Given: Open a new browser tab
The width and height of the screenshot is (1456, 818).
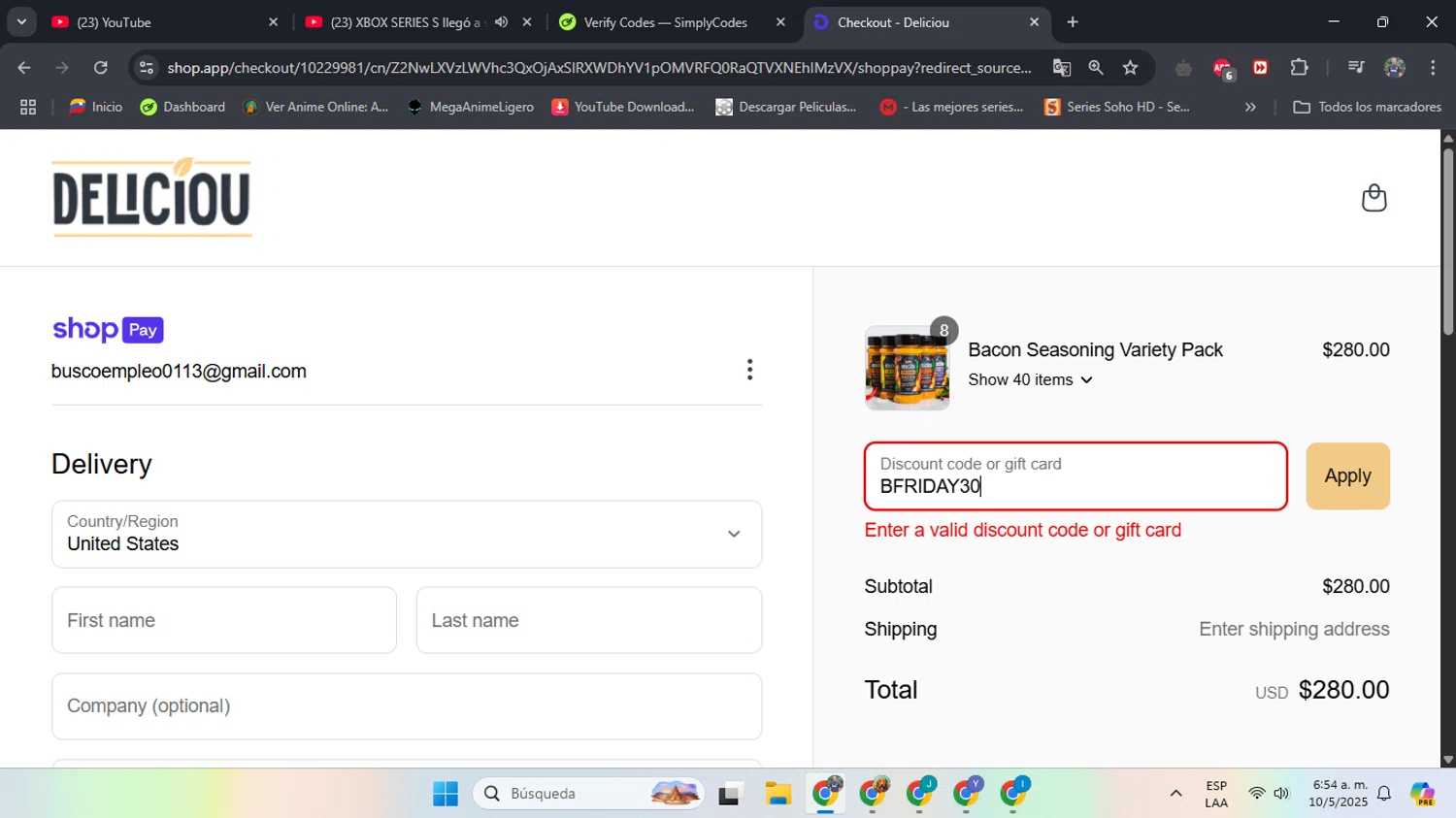Looking at the screenshot, I should tap(1073, 21).
